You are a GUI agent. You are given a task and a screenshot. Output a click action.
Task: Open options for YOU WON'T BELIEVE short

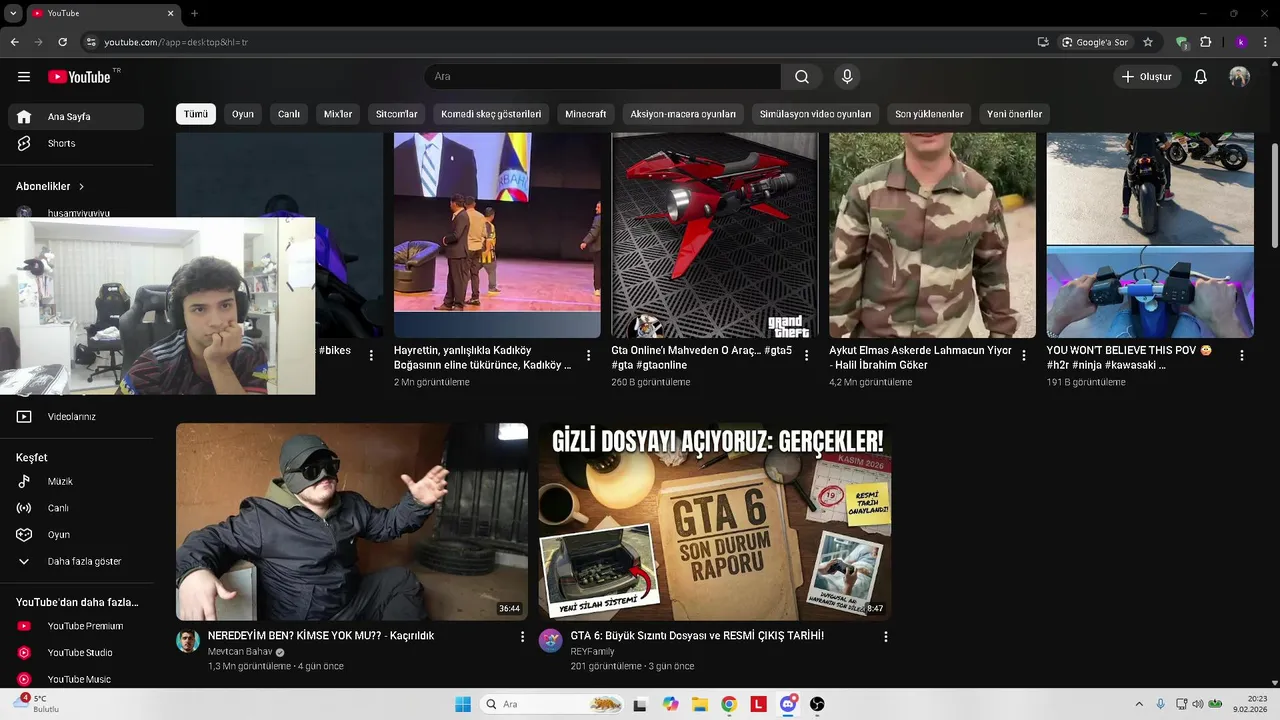(1242, 355)
